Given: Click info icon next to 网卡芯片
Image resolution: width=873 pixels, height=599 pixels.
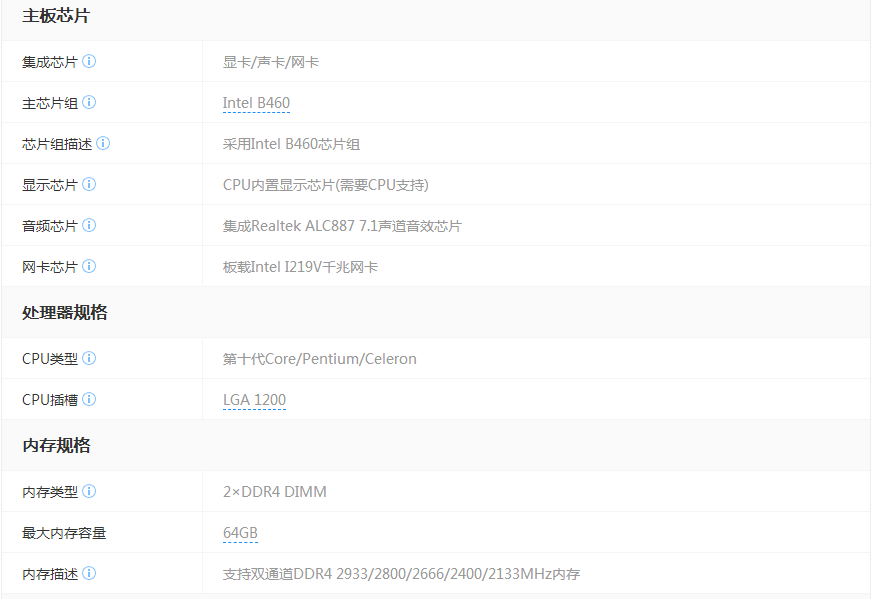Looking at the screenshot, I should pyautogui.click(x=89, y=267).
